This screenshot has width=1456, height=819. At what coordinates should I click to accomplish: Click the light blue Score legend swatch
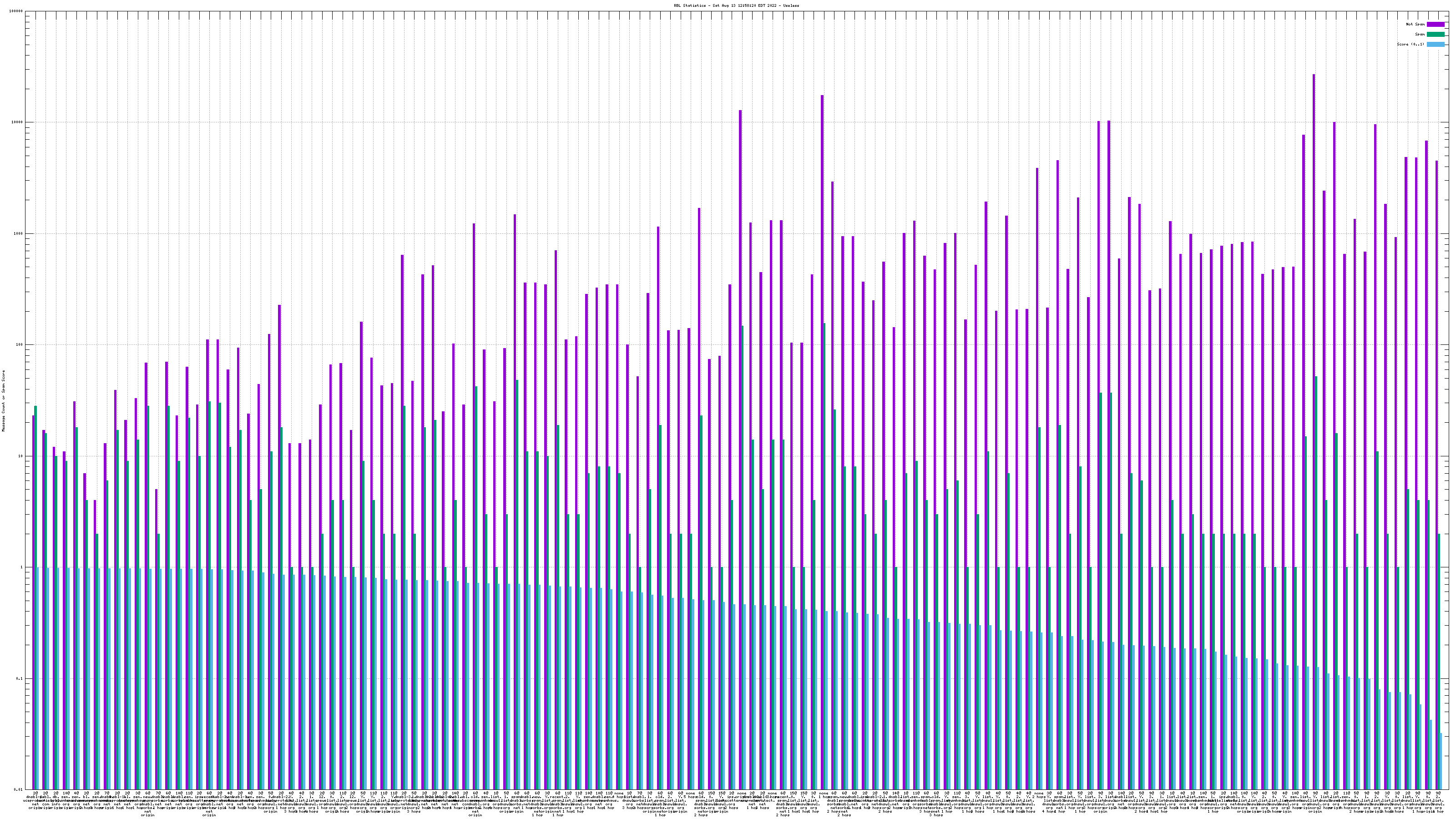click(x=1436, y=44)
